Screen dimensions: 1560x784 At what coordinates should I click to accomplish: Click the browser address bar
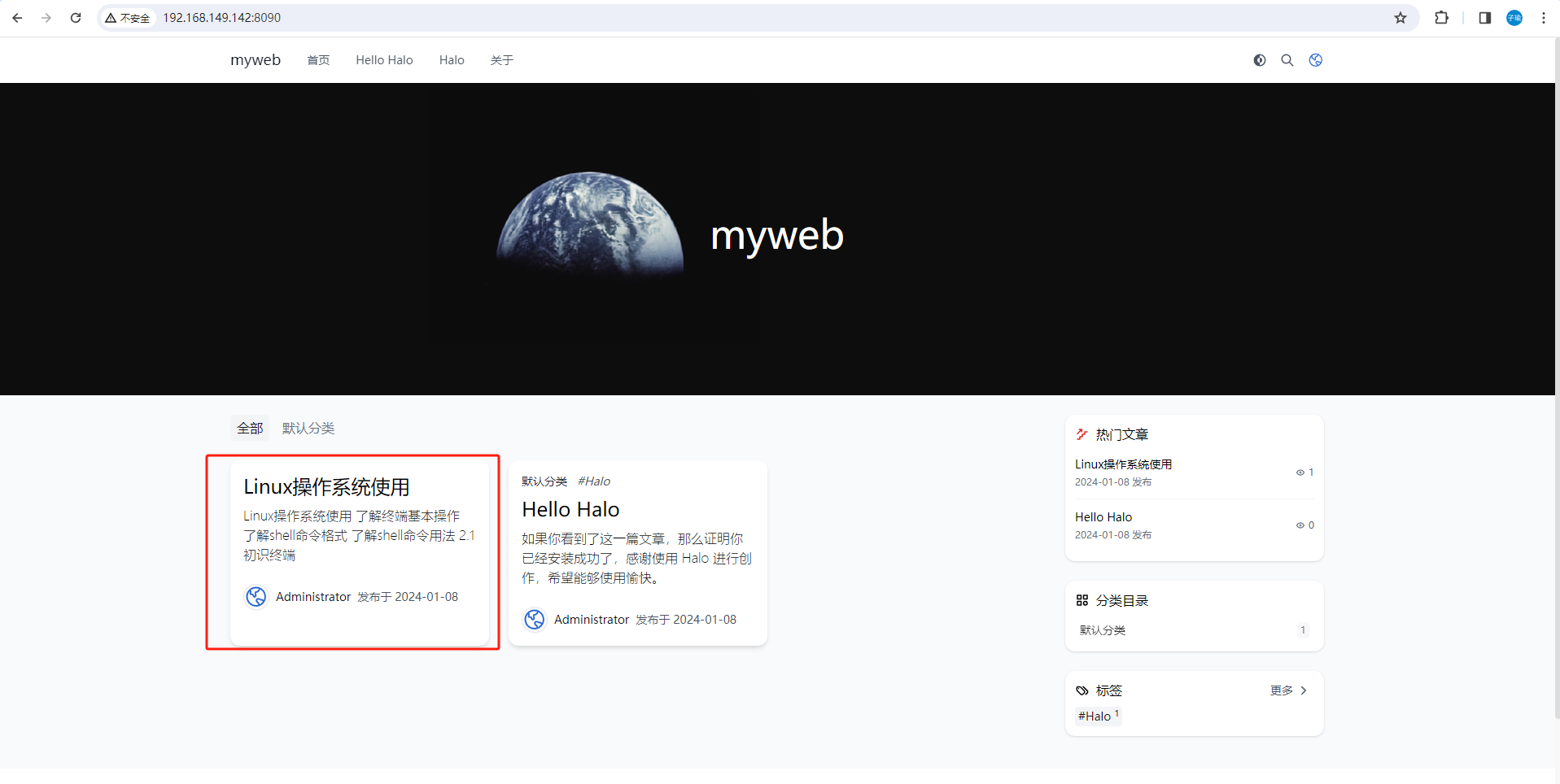click(326, 17)
